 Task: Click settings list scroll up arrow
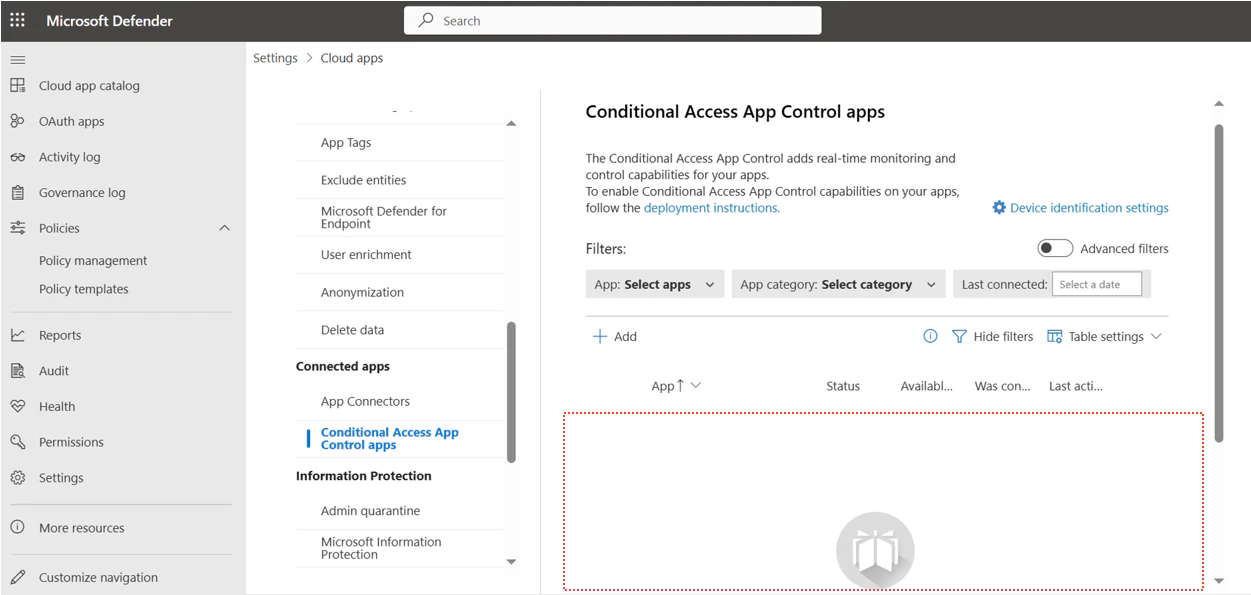point(511,123)
